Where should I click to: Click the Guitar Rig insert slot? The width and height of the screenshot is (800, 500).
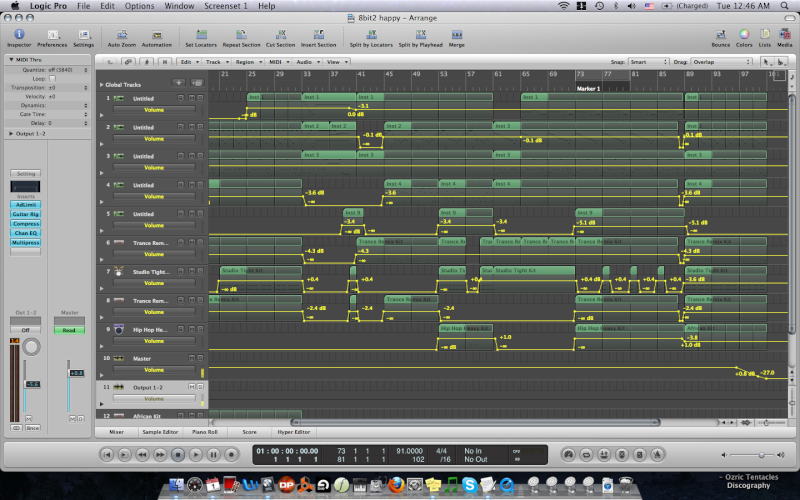tap(26, 214)
